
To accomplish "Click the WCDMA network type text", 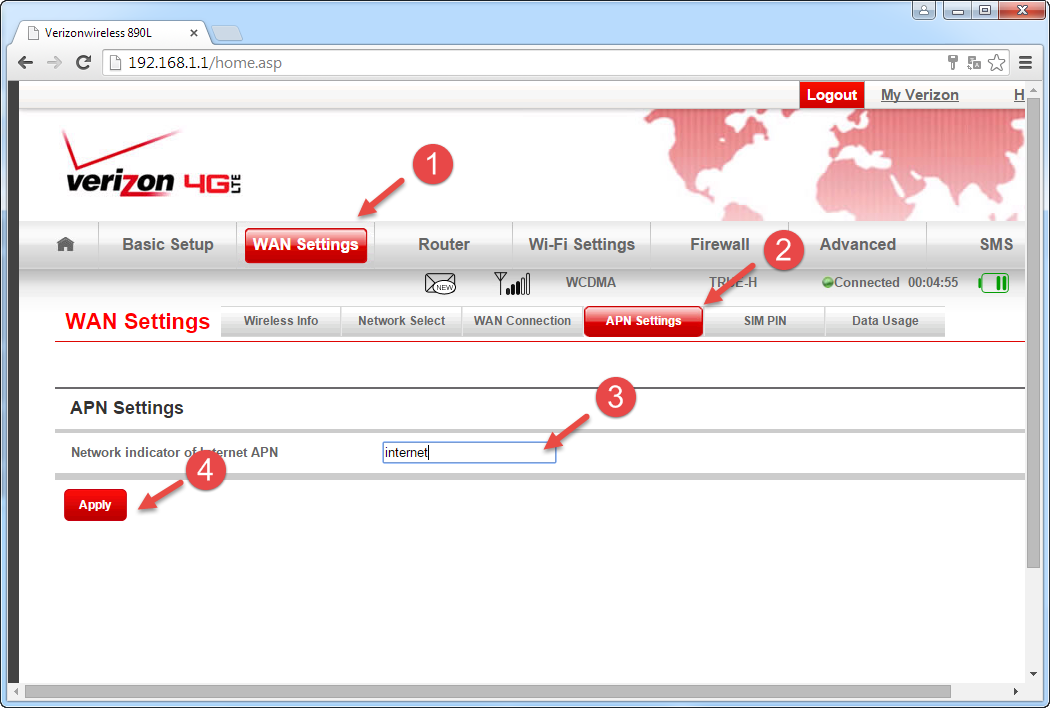I will pos(590,283).
